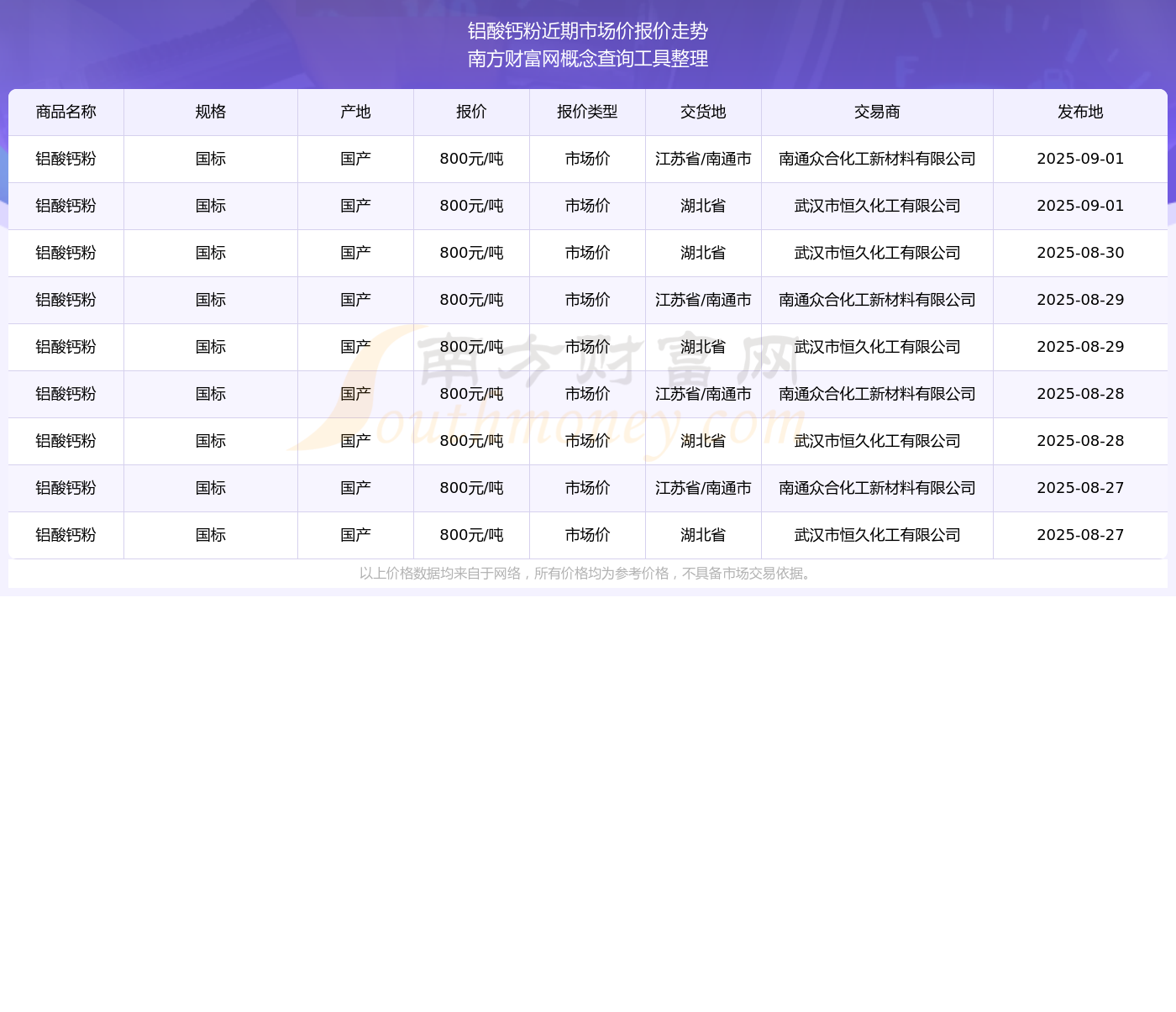Select the 产地 column header
This screenshot has width=1176, height=1012.
355,112
